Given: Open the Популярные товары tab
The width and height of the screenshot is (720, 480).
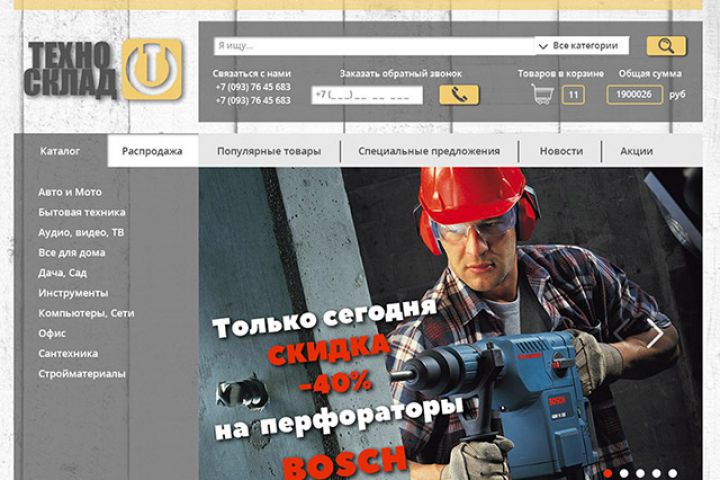Looking at the screenshot, I should [269, 151].
